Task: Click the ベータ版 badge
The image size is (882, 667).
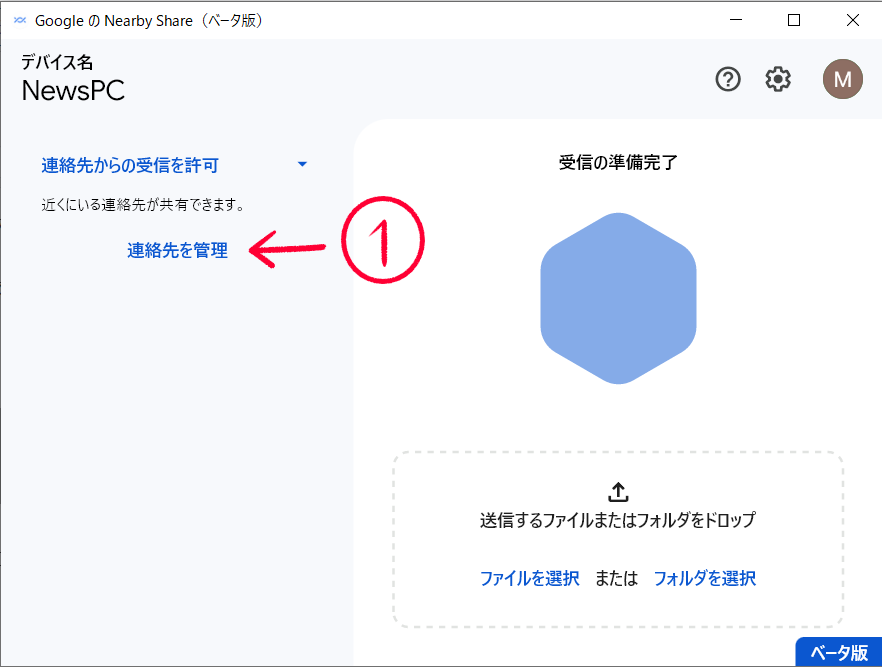Action: [838, 652]
